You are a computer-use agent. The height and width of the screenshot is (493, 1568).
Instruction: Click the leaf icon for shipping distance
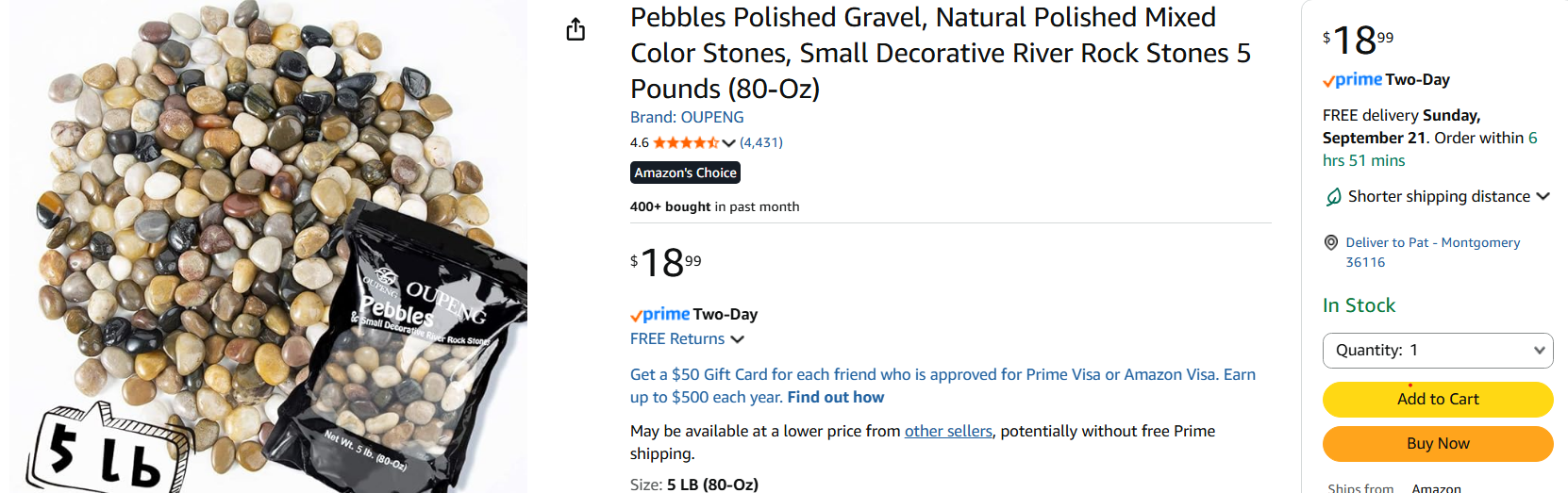(1333, 197)
